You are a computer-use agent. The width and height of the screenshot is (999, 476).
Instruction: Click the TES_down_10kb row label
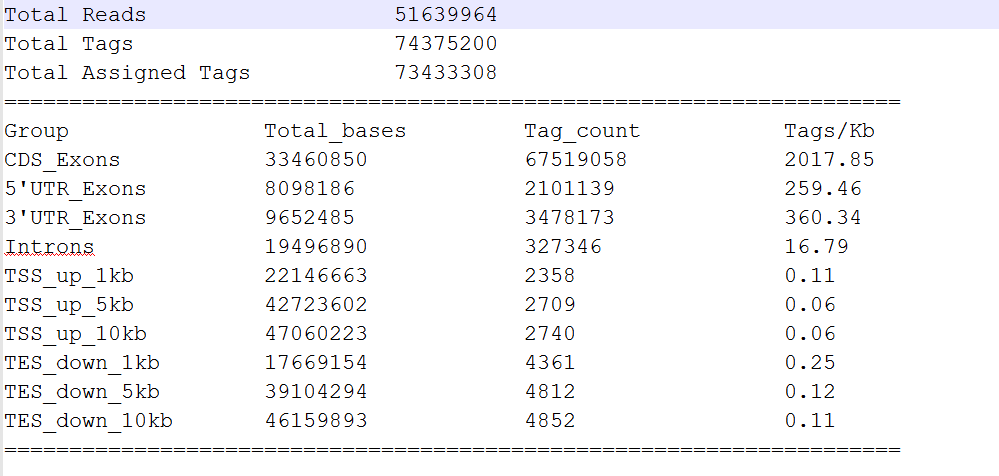pyautogui.click(x=88, y=421)
